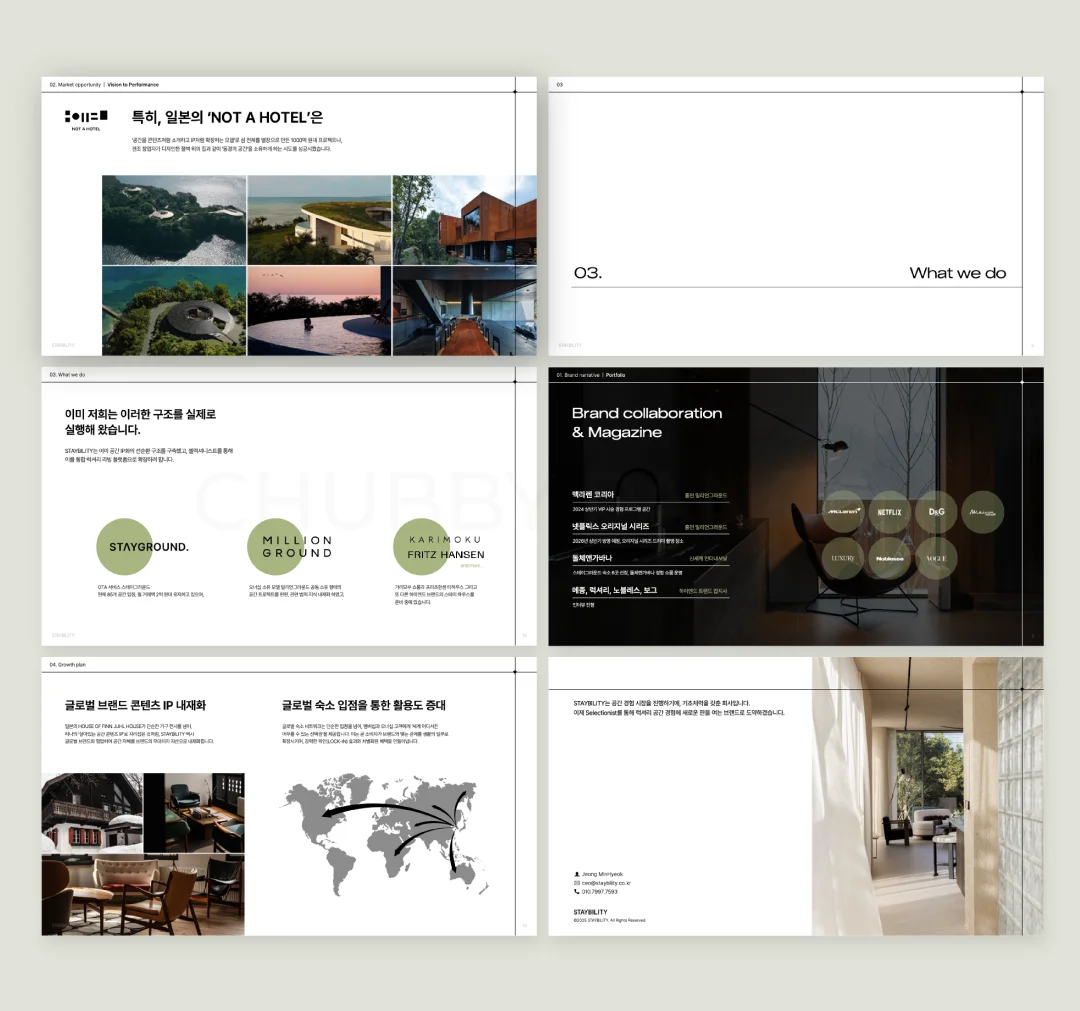This screenshot has width=1080, height=1011.
Task: Click the STAYGROUND. brand label
Action: coord(148,547)
